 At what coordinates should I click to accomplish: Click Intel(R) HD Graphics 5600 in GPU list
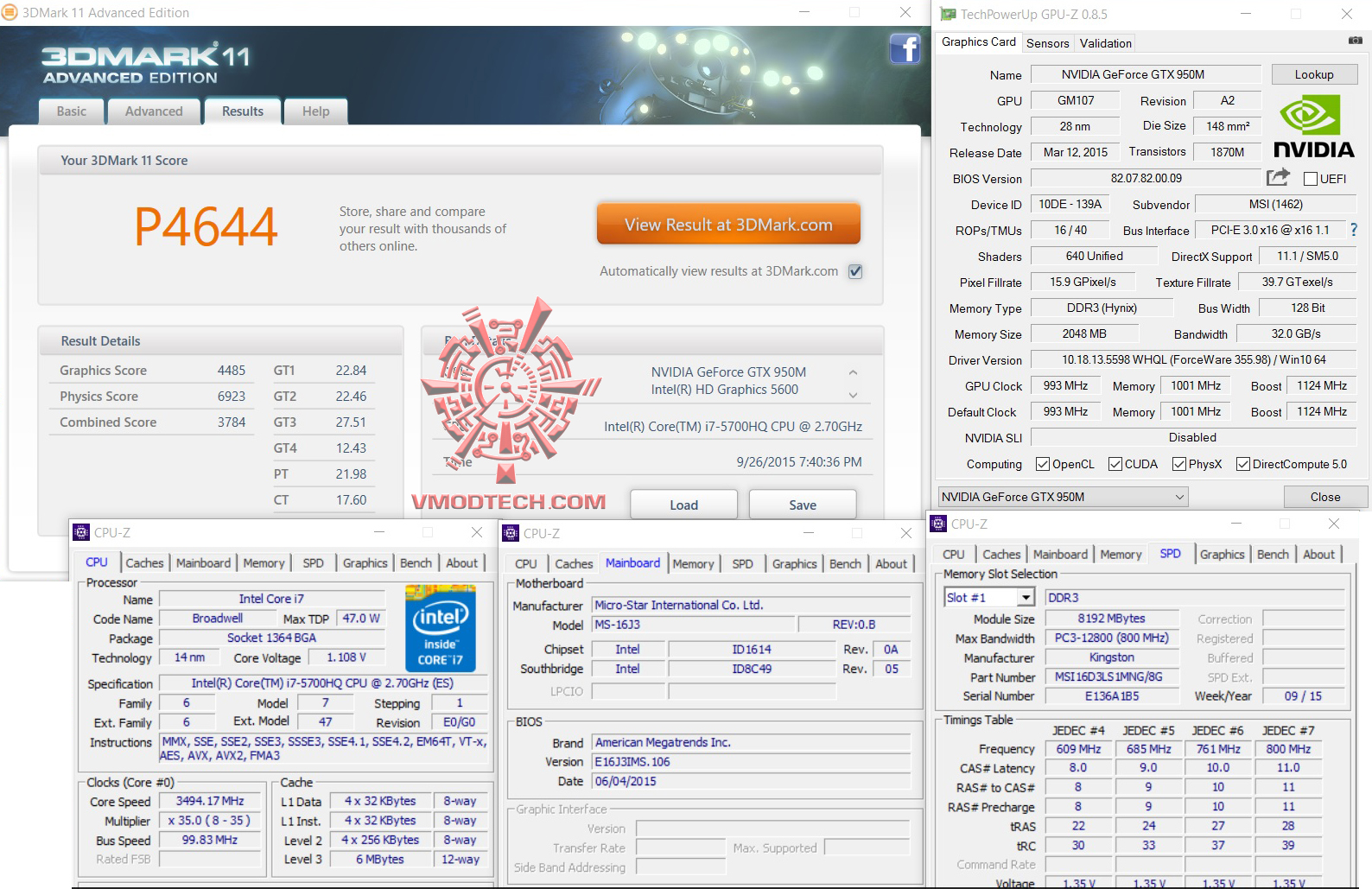coord(725,390)
